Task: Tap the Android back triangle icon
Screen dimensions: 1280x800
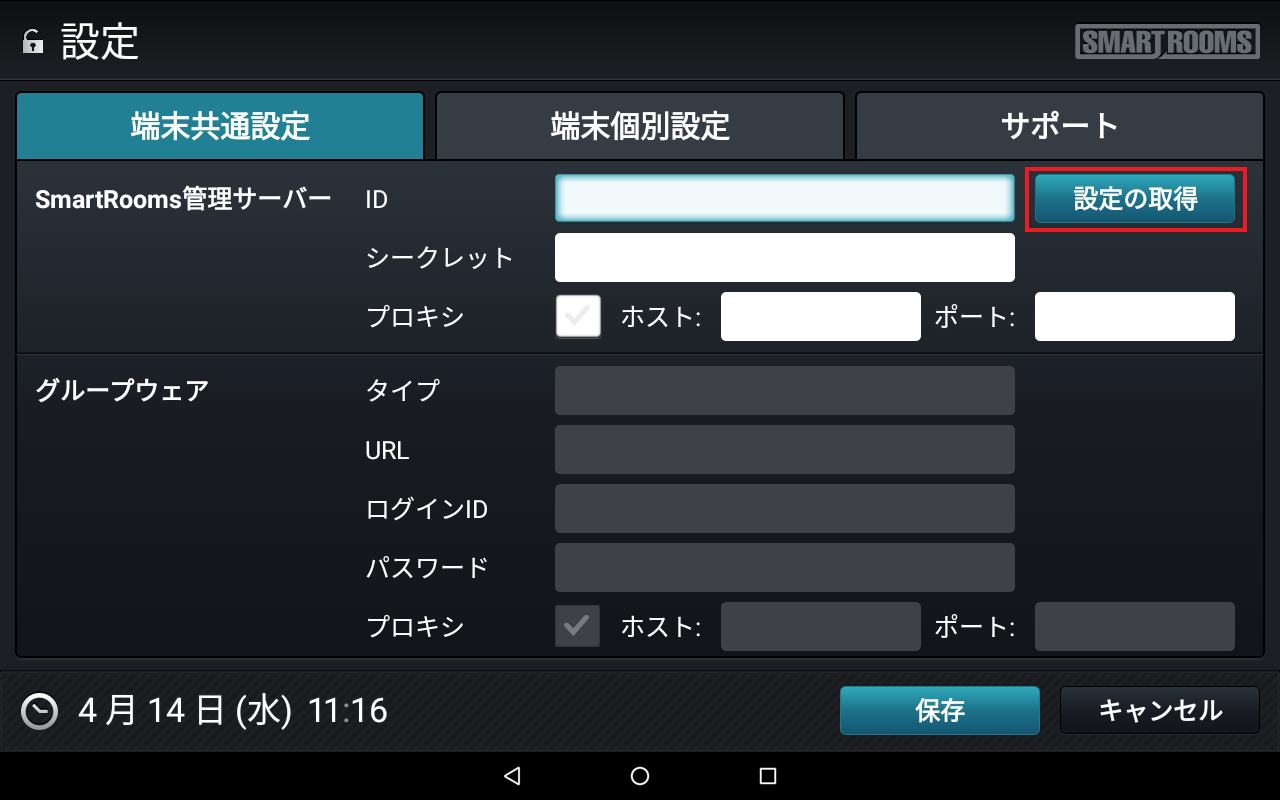Action: tap(512, 776)
